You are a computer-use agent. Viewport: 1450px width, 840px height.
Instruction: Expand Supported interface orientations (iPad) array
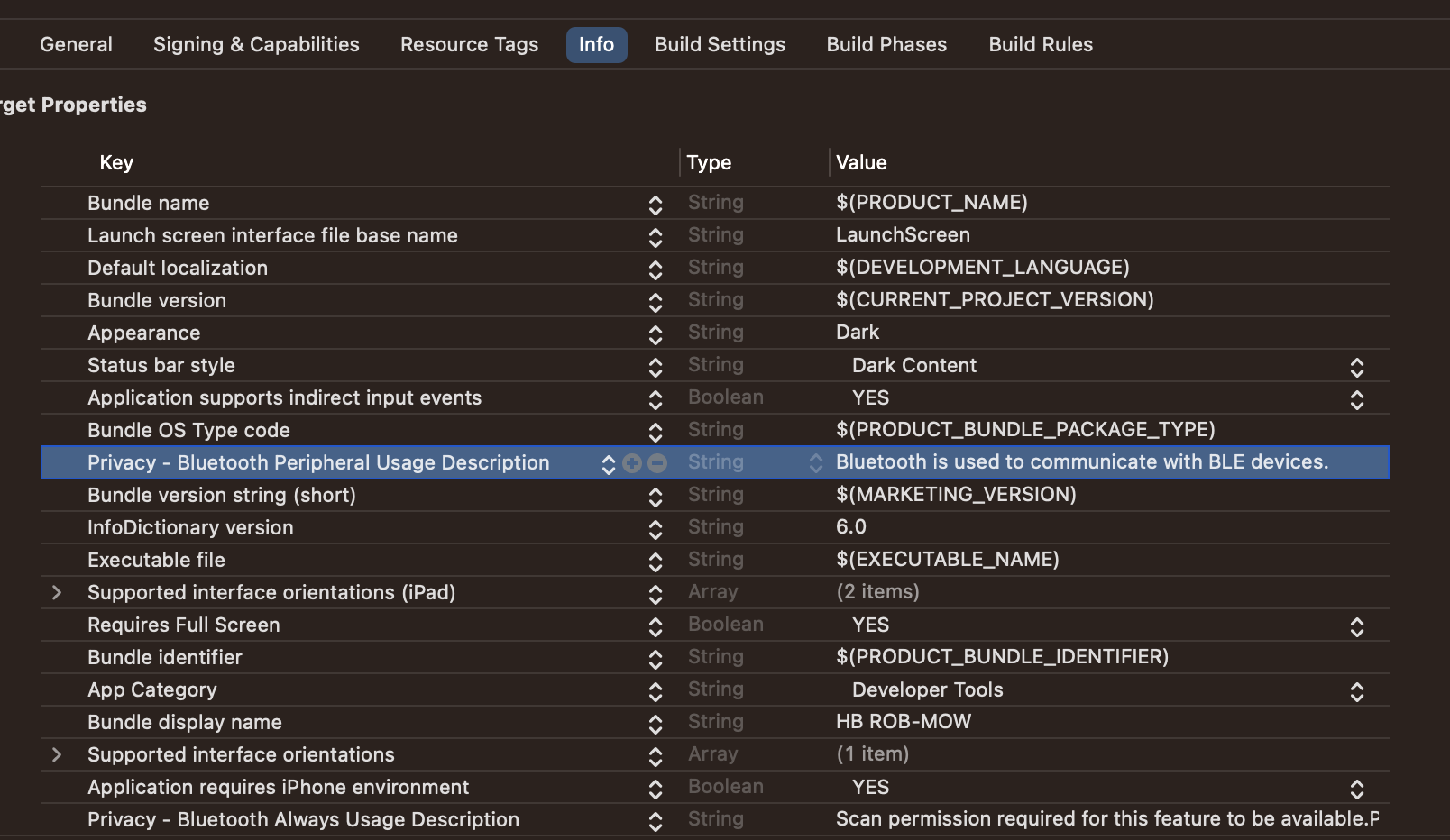pyautogui.click(x=57, y=592)
